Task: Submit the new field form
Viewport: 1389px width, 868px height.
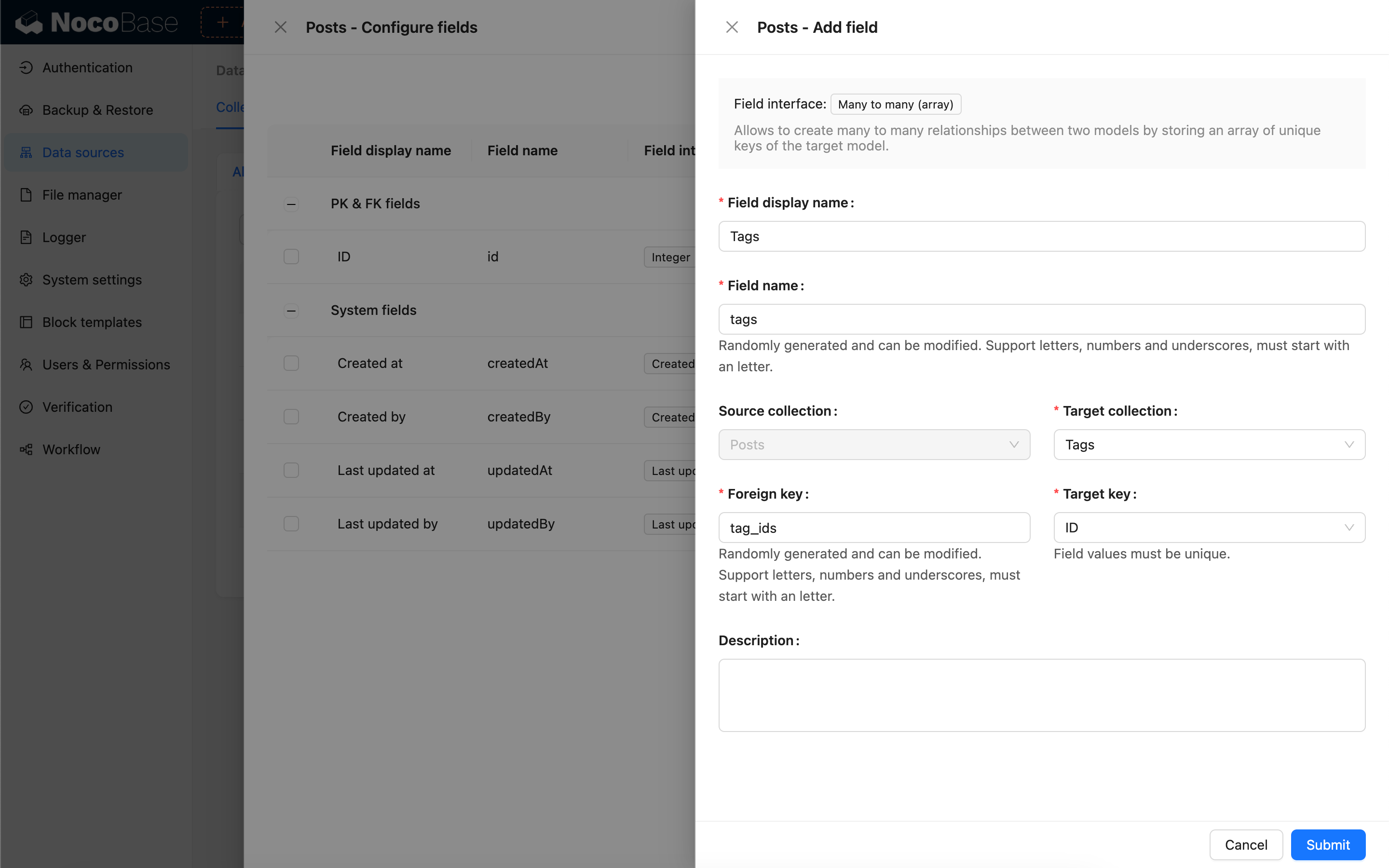Action: [x=1328, y=844]
